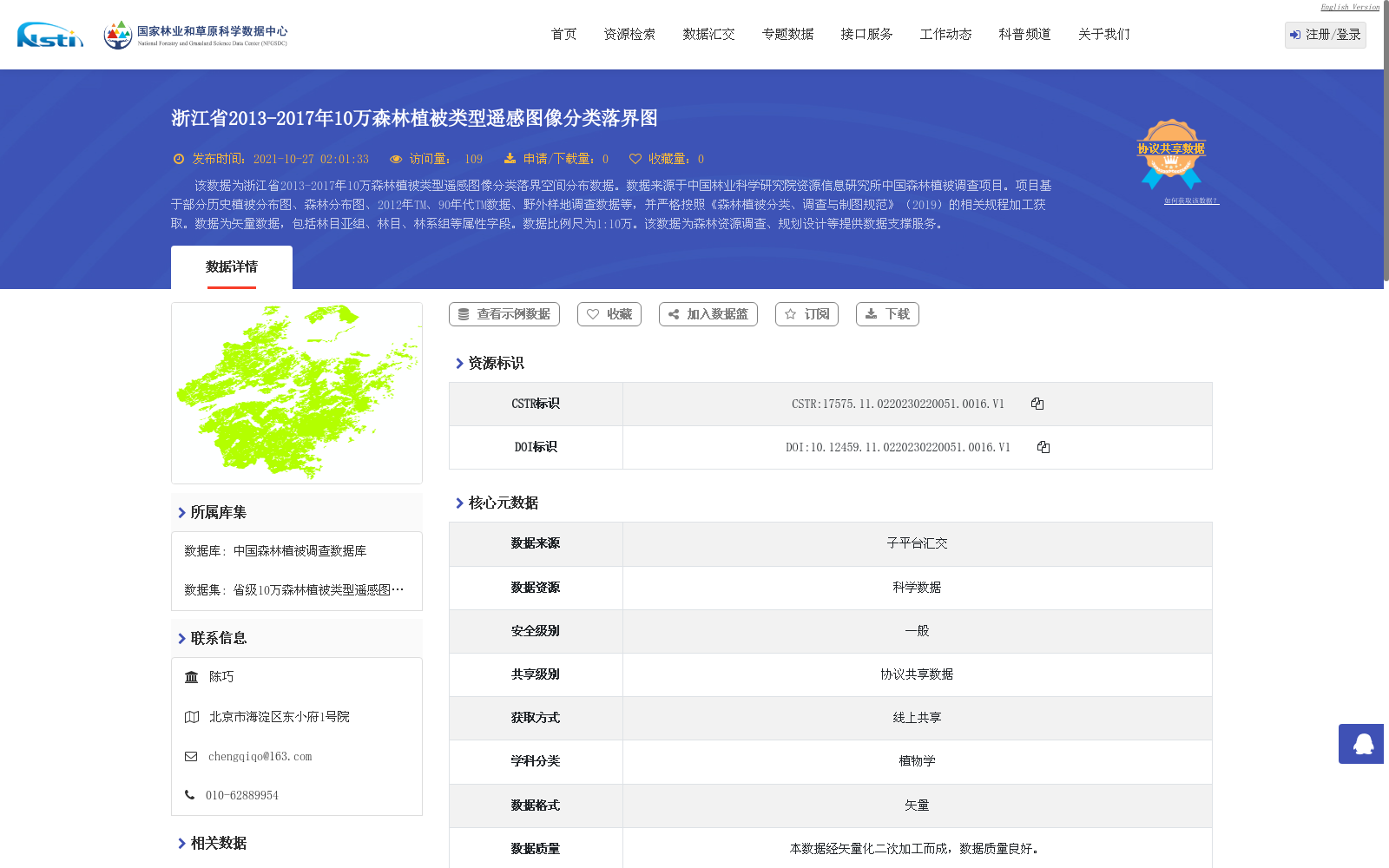Click the clock icon by 发布时间
The image size is (1389, 868).
coord(179,159)
